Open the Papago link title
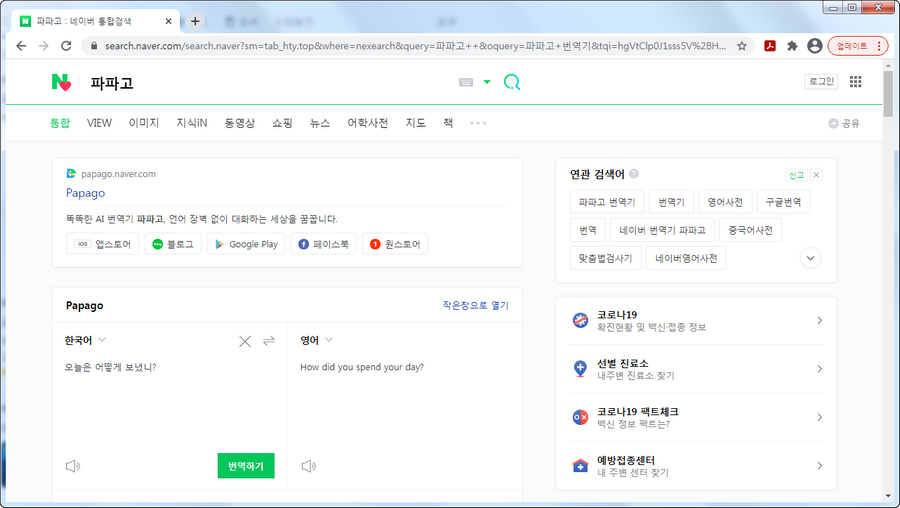Image resolution: width=900 pixels, height=508 pixels. [86, 193]
